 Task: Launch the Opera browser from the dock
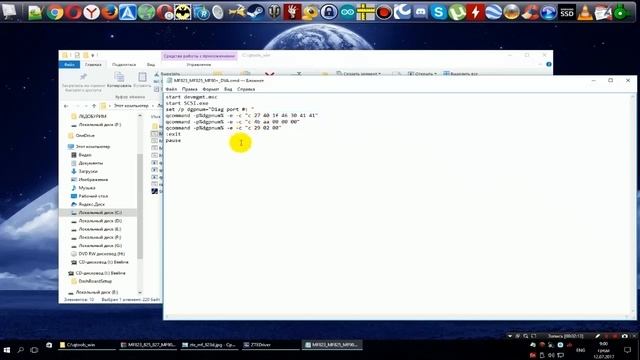(73, 12)
